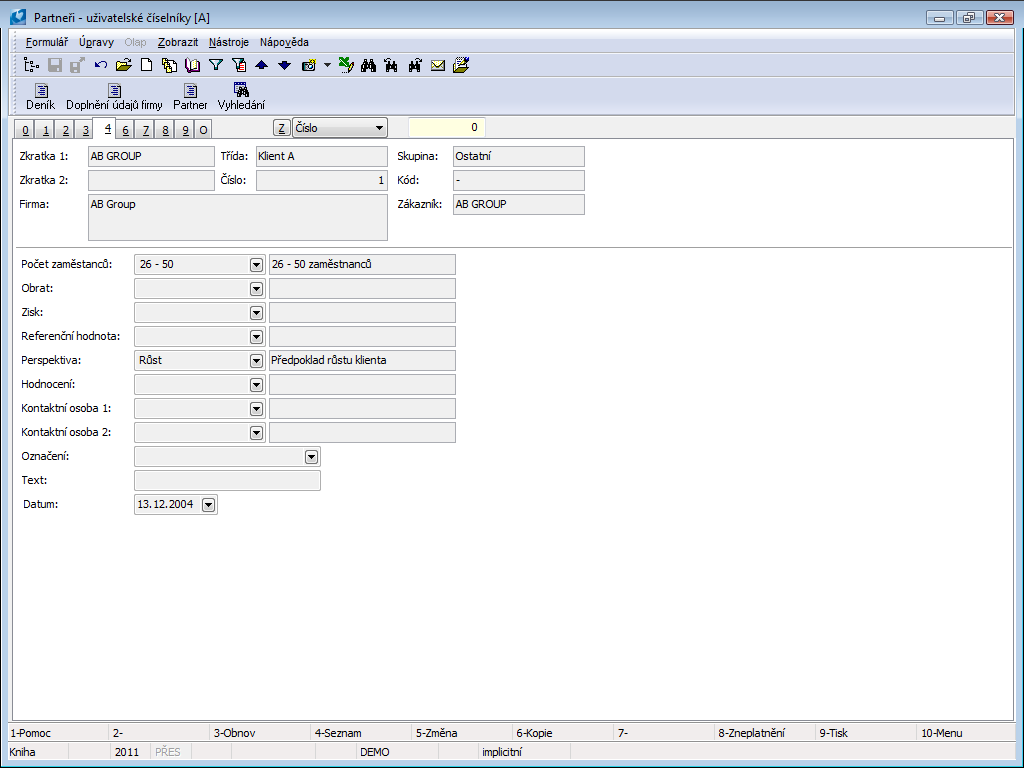Click the funnel filter icon
The width and height of the screenshot is (1024, 768).
tap(215, 66)
